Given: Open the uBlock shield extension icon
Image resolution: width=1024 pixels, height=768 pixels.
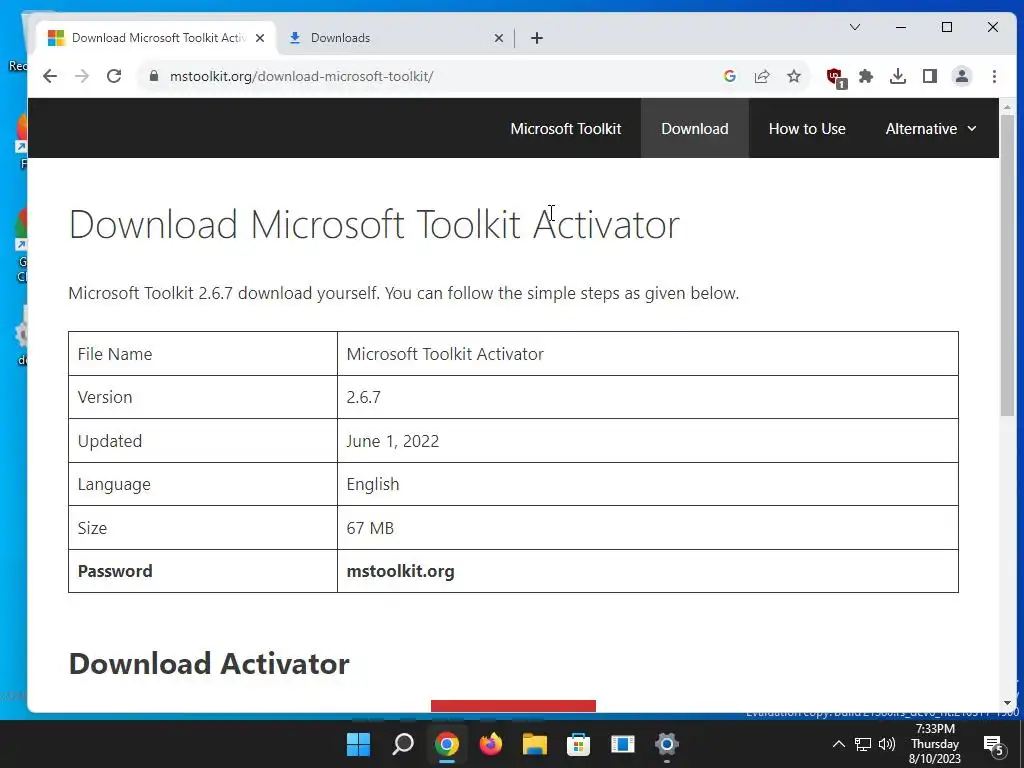Looking at the screenshot, I should (x=835, y=77).
